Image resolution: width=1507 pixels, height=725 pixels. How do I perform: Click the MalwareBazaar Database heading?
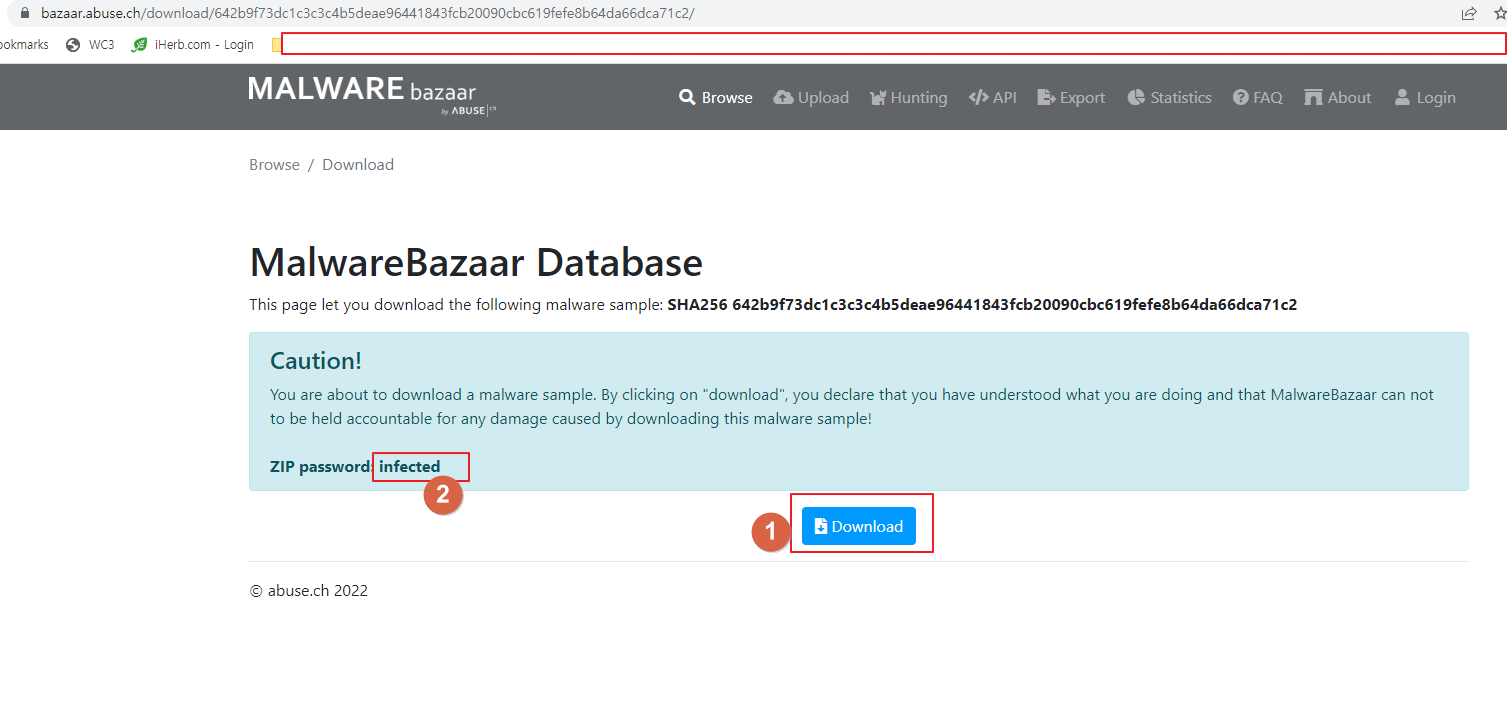point(476,263)
